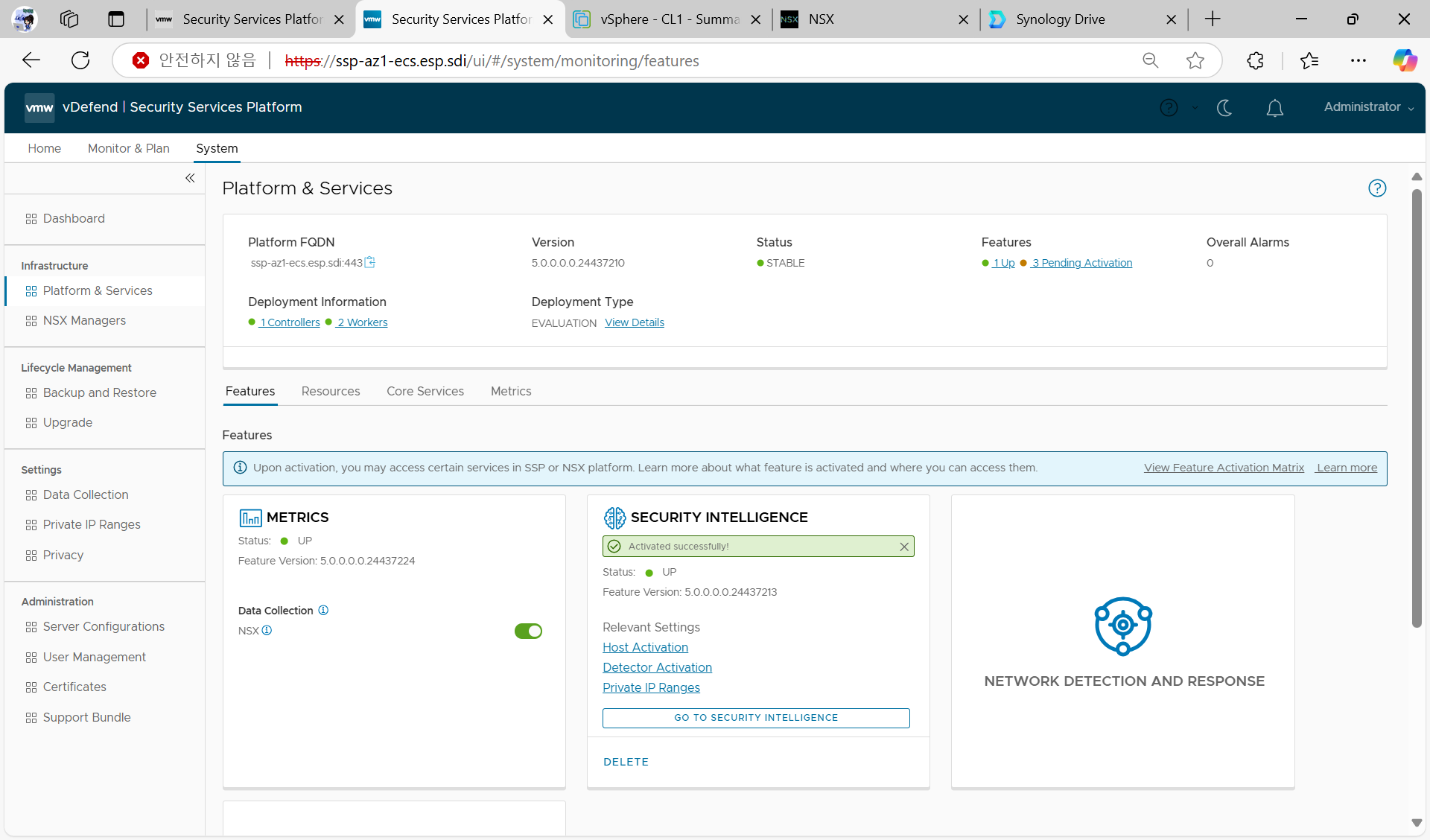
Task: Click the not secure warning icon
Action: pos(140,60)
